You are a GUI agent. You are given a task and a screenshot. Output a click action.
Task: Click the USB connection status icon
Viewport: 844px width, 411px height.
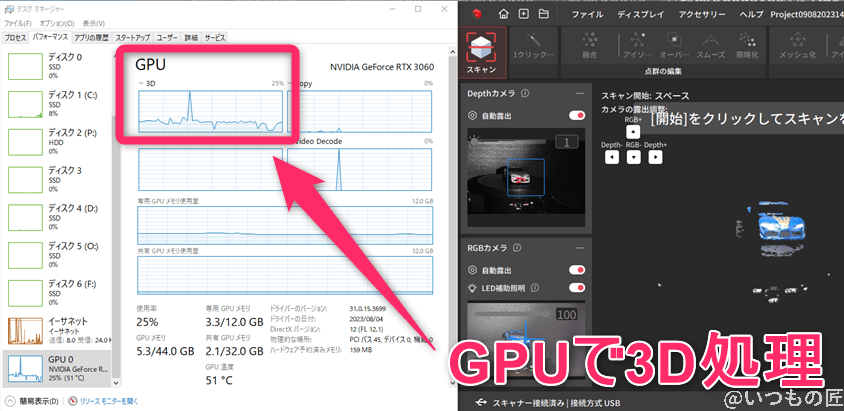pyautogui.click(x=481, y=402)
